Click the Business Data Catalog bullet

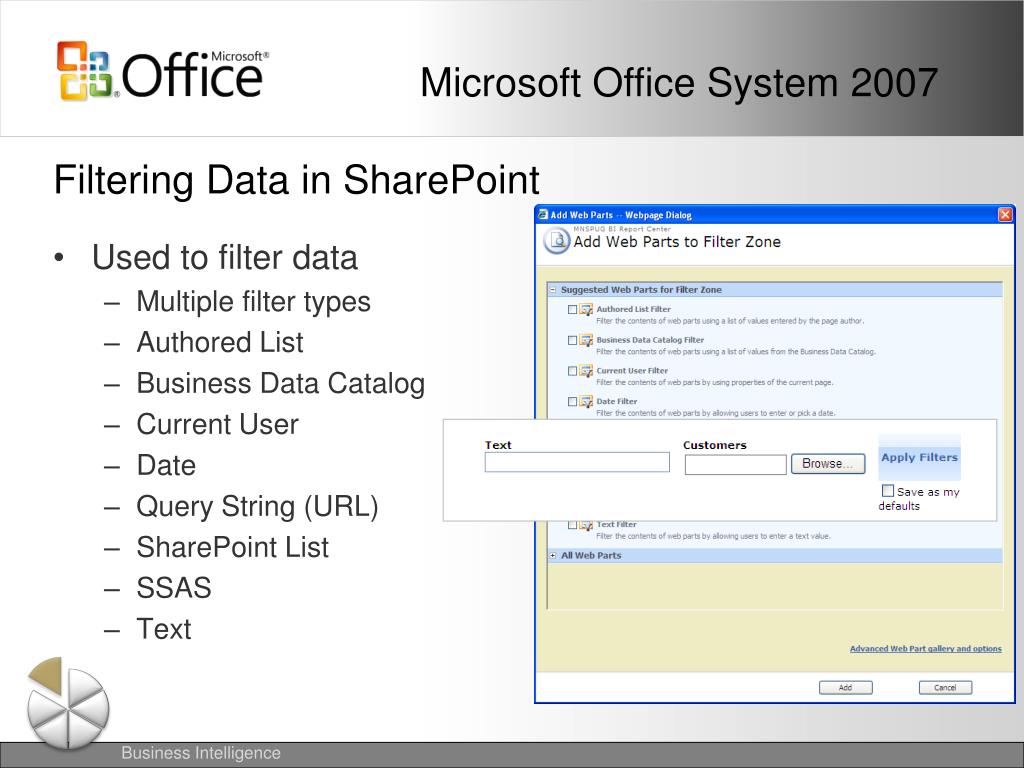(281, 383)
